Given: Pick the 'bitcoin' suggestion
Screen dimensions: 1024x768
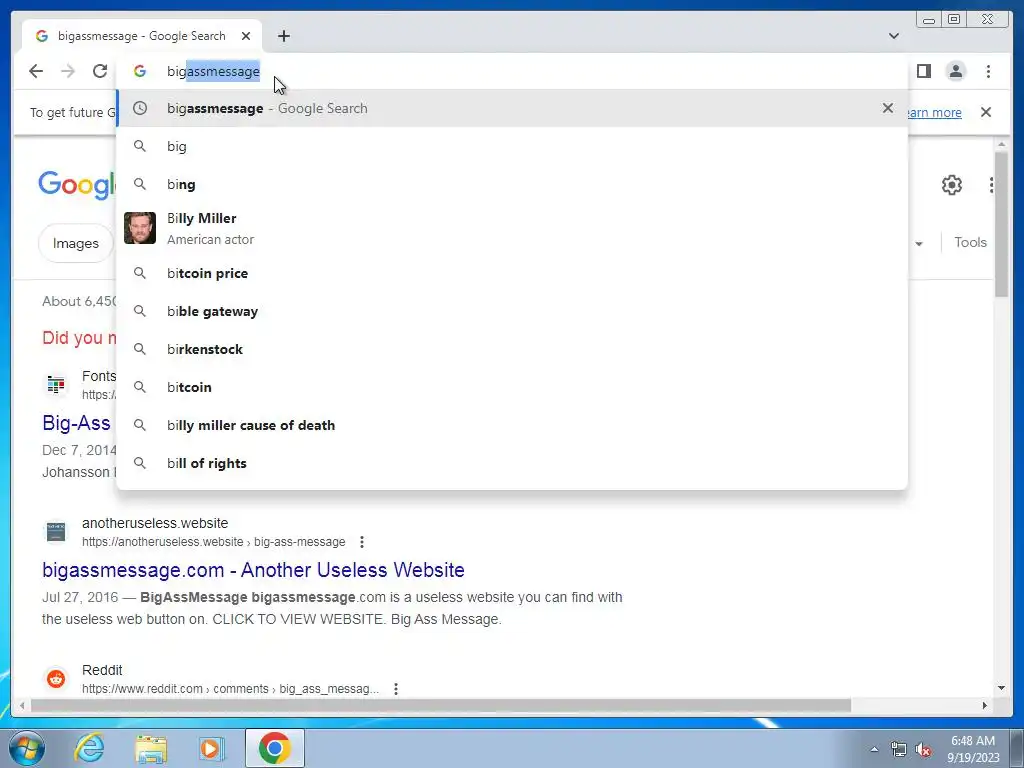Looking at the screenshot, I should 512,387.
